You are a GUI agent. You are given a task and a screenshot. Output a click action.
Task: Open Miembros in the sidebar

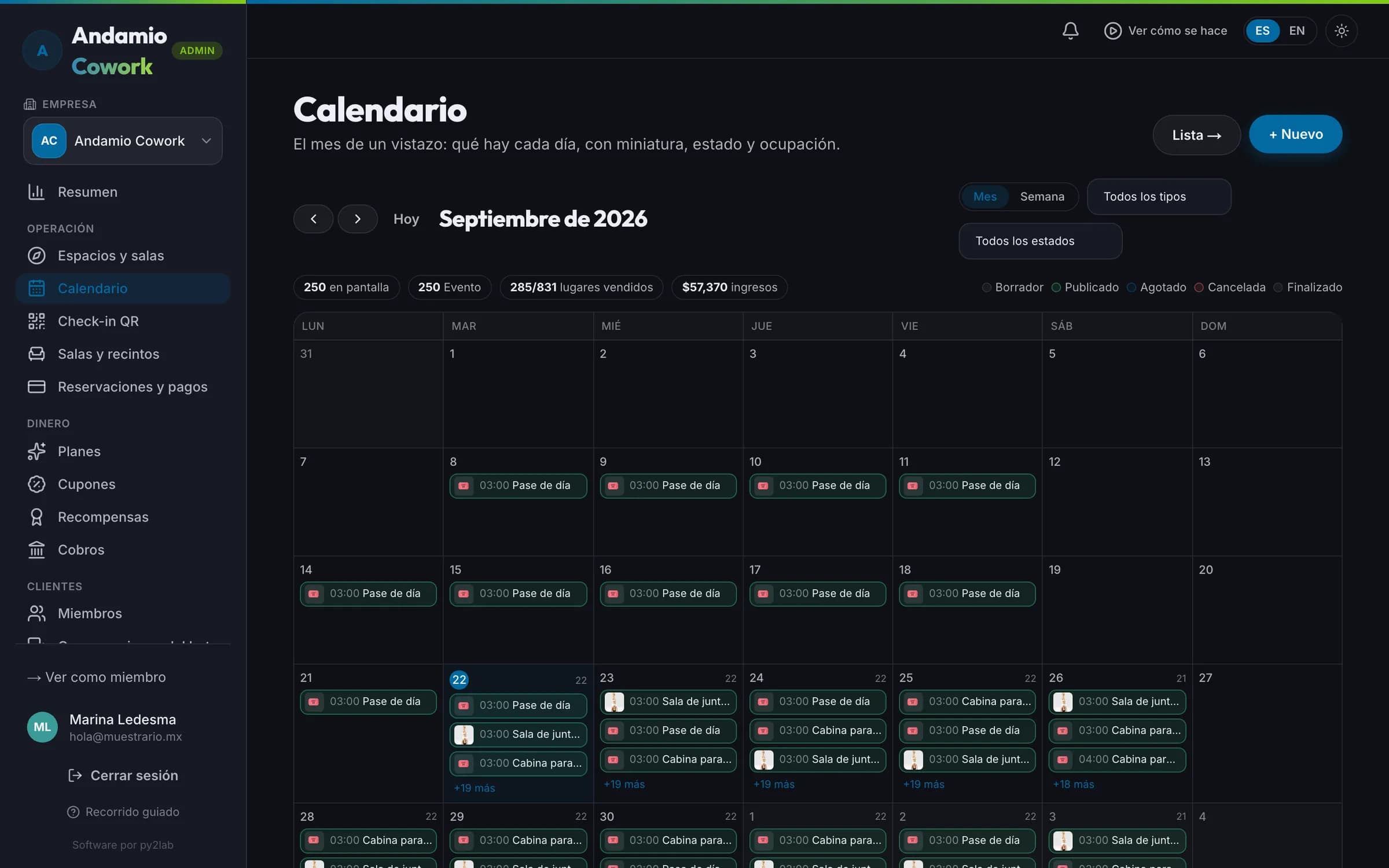coord(123,613)
